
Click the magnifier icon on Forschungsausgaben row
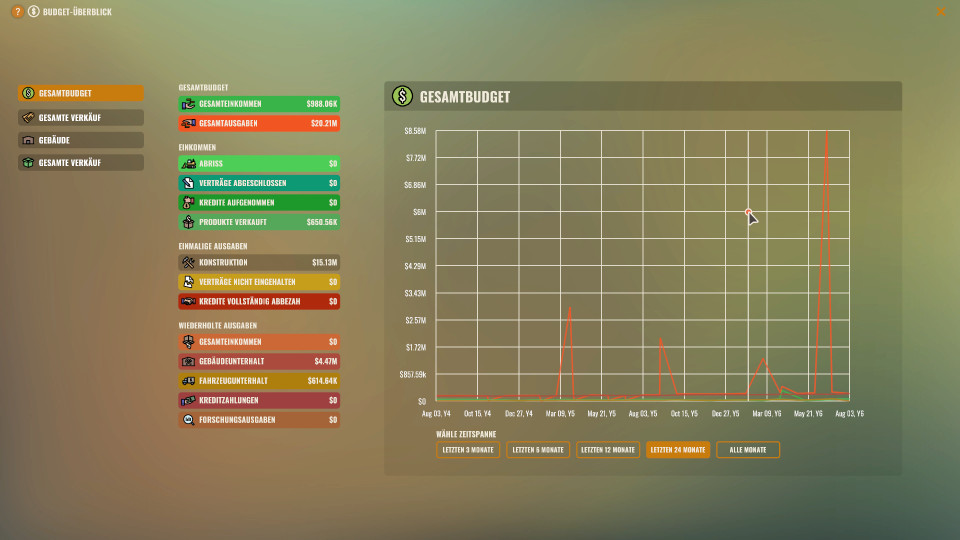point(188,420)
